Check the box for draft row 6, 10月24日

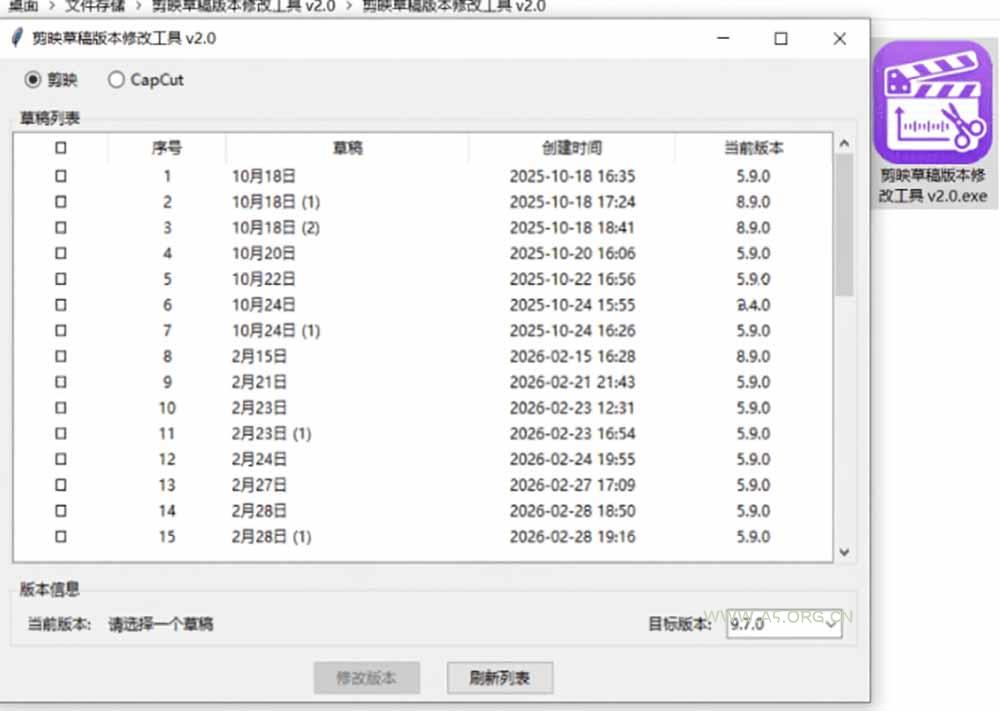click(x=61, y=305)
